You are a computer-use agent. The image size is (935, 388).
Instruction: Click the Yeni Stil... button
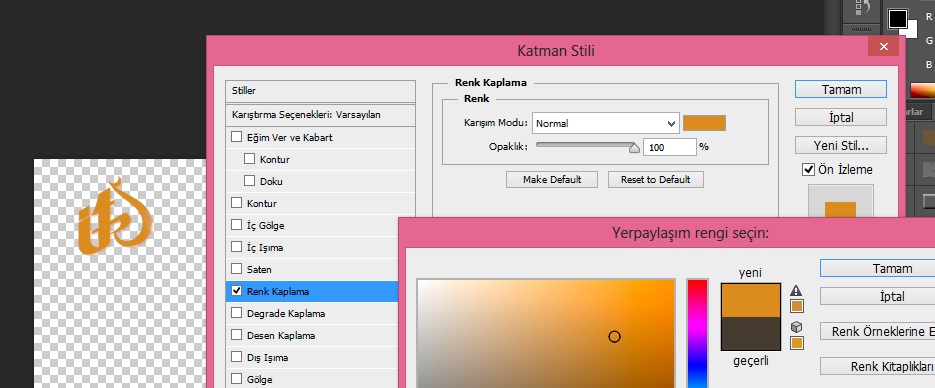(841, 145)
